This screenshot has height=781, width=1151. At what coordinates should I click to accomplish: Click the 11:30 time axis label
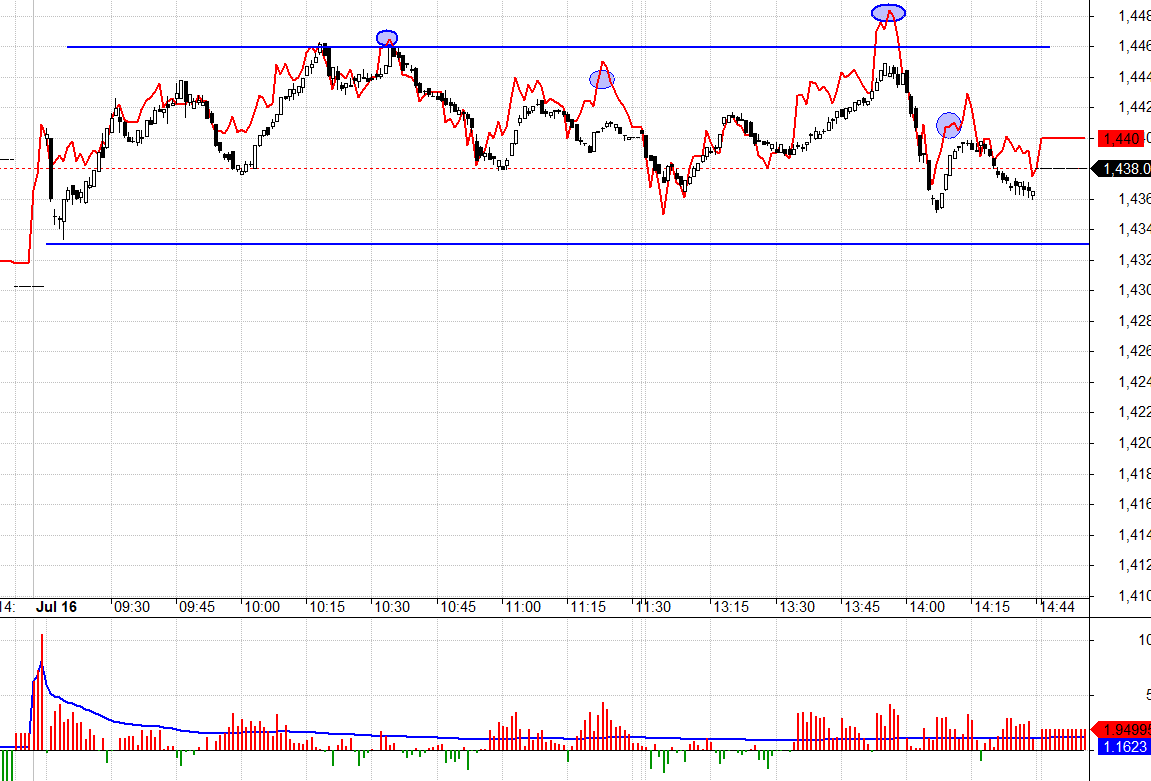pos(652,607)
